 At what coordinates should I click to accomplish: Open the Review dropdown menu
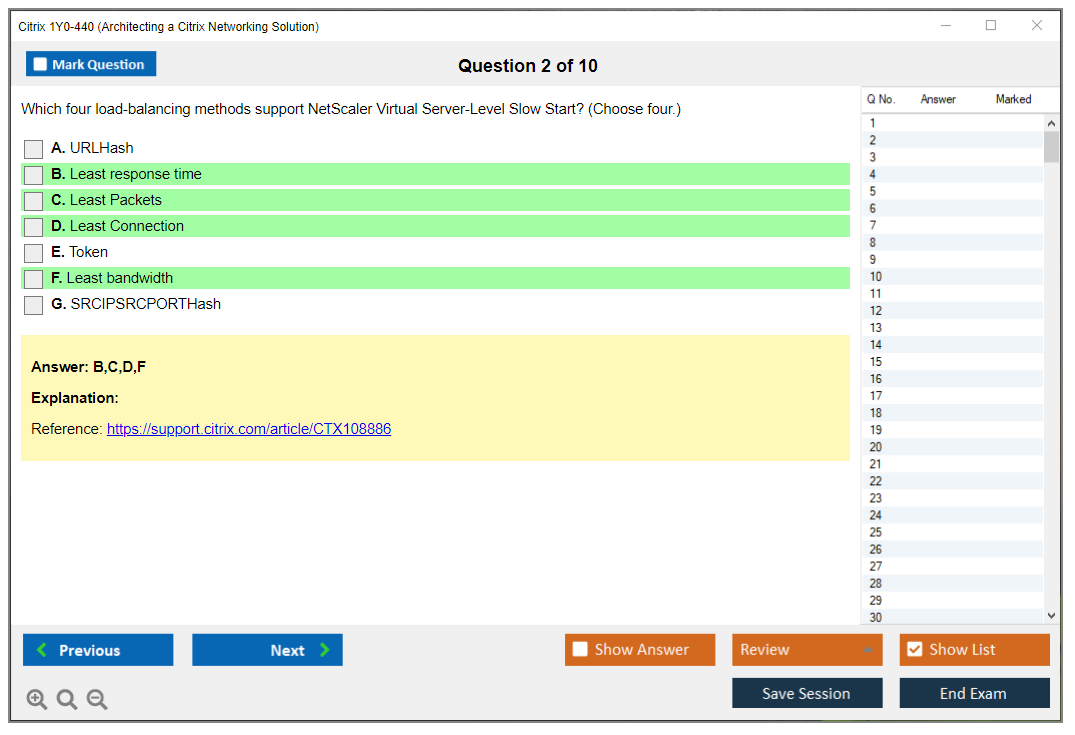[x=806, y=650]
